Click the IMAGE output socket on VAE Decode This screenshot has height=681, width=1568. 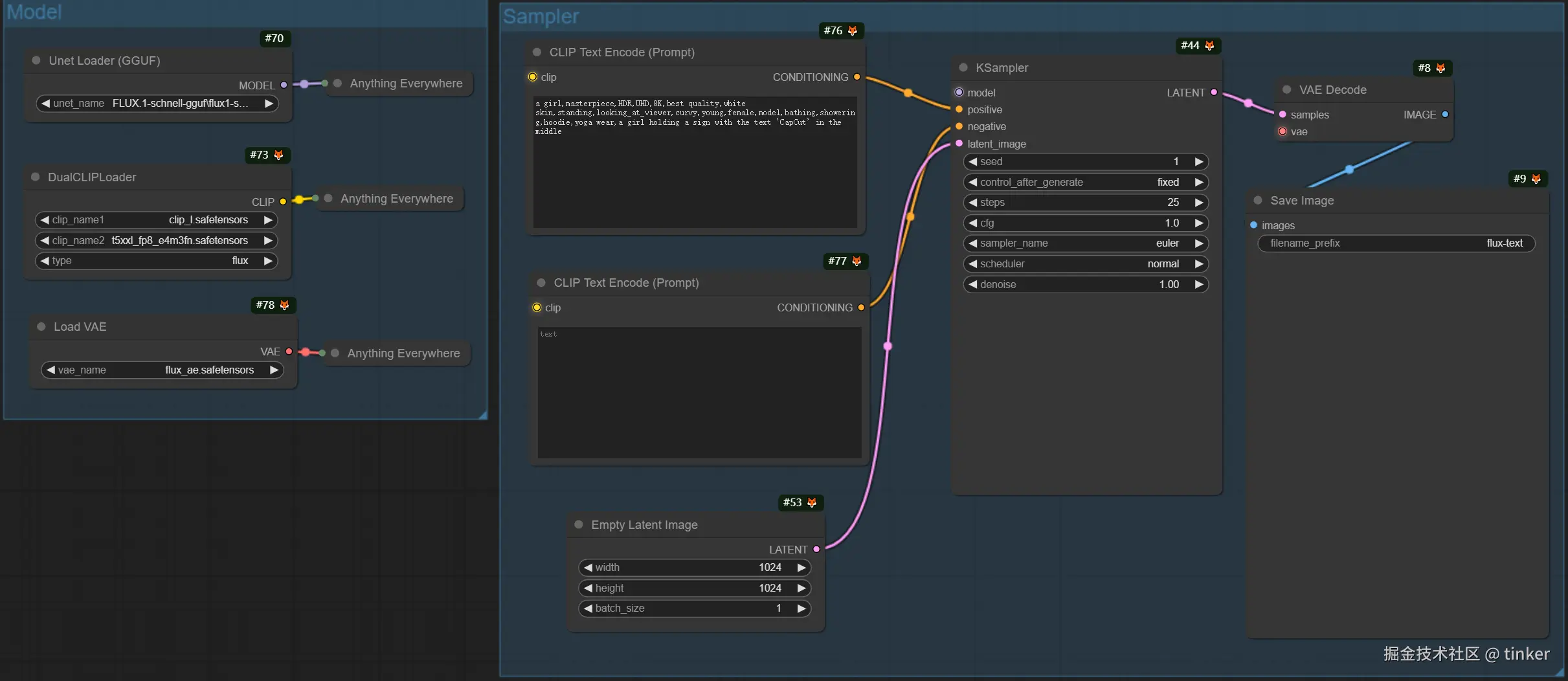click(x=1445, y=115)
